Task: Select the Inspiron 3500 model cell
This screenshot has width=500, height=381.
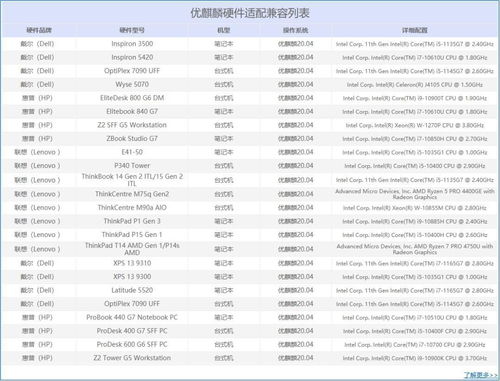Action: pos(132,44)
